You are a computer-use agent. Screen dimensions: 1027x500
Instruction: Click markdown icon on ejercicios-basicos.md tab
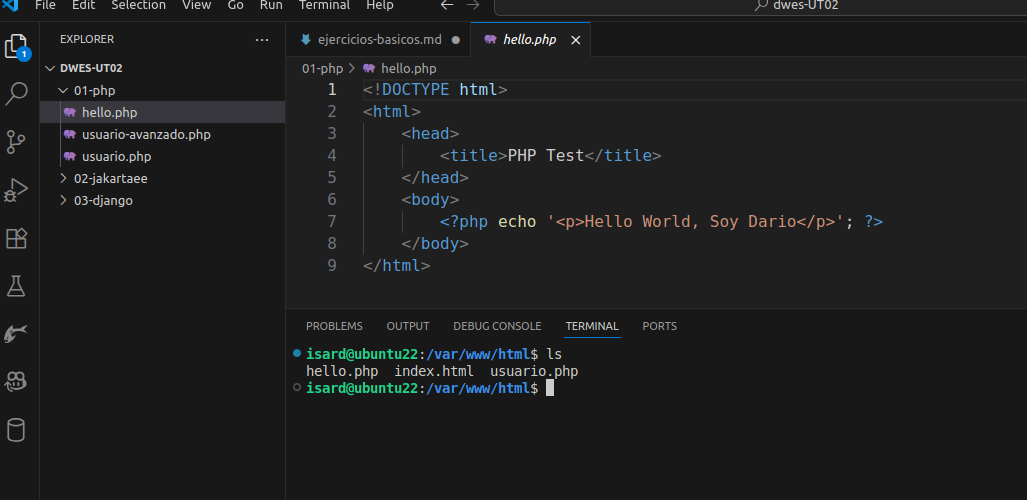305,39
